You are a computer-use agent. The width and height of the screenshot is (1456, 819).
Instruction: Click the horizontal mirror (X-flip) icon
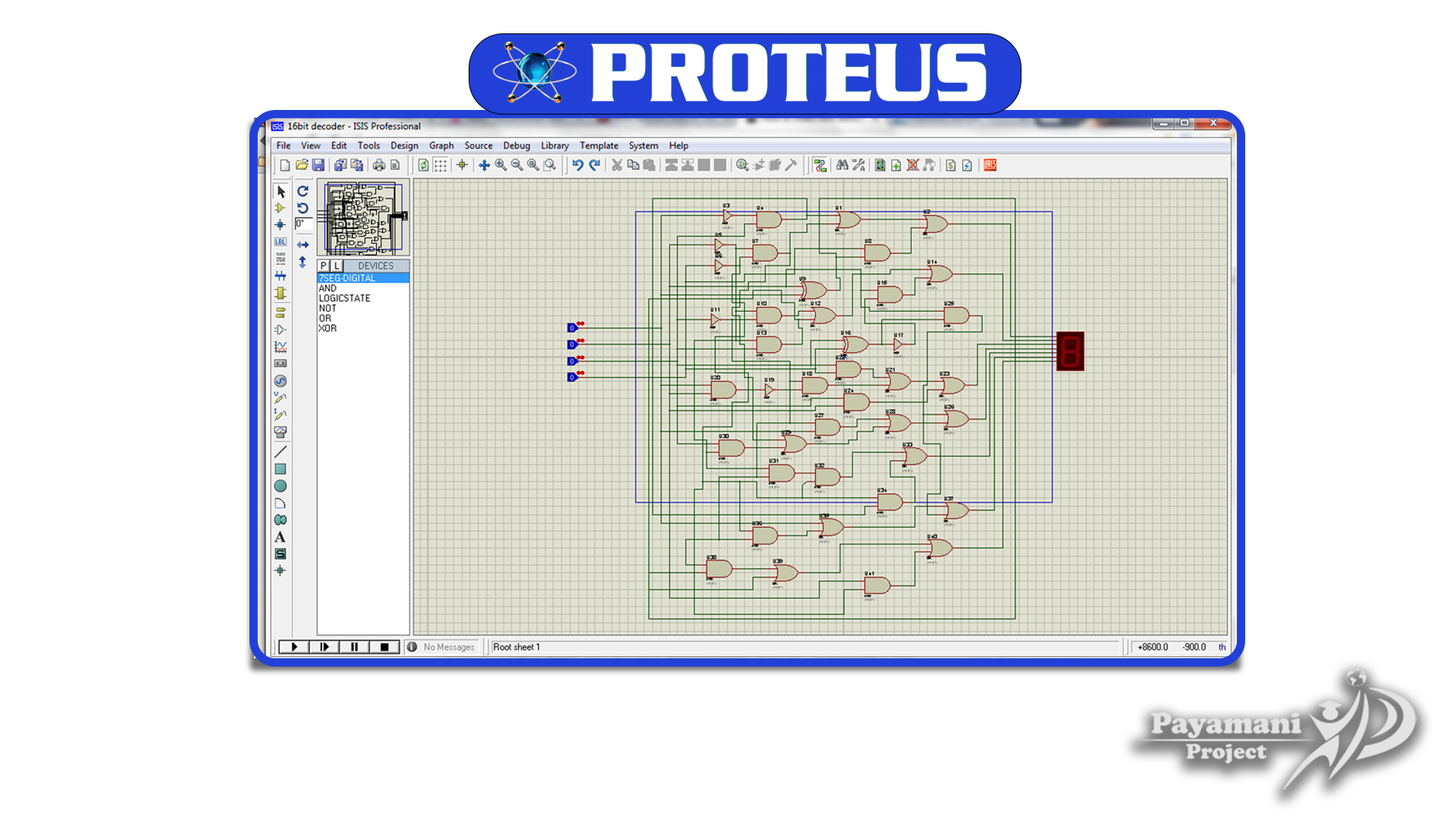303,245
